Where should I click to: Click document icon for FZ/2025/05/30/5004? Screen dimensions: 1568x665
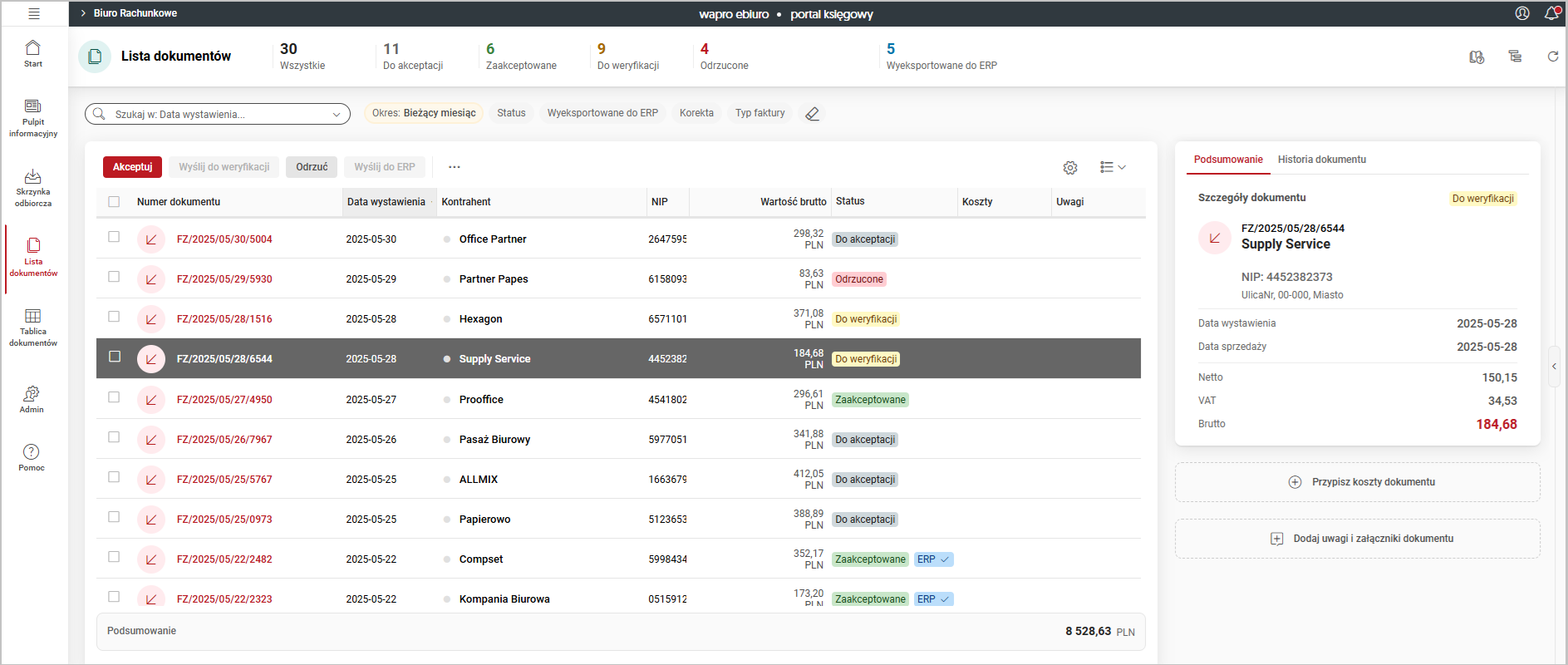(x=151, y=239)
